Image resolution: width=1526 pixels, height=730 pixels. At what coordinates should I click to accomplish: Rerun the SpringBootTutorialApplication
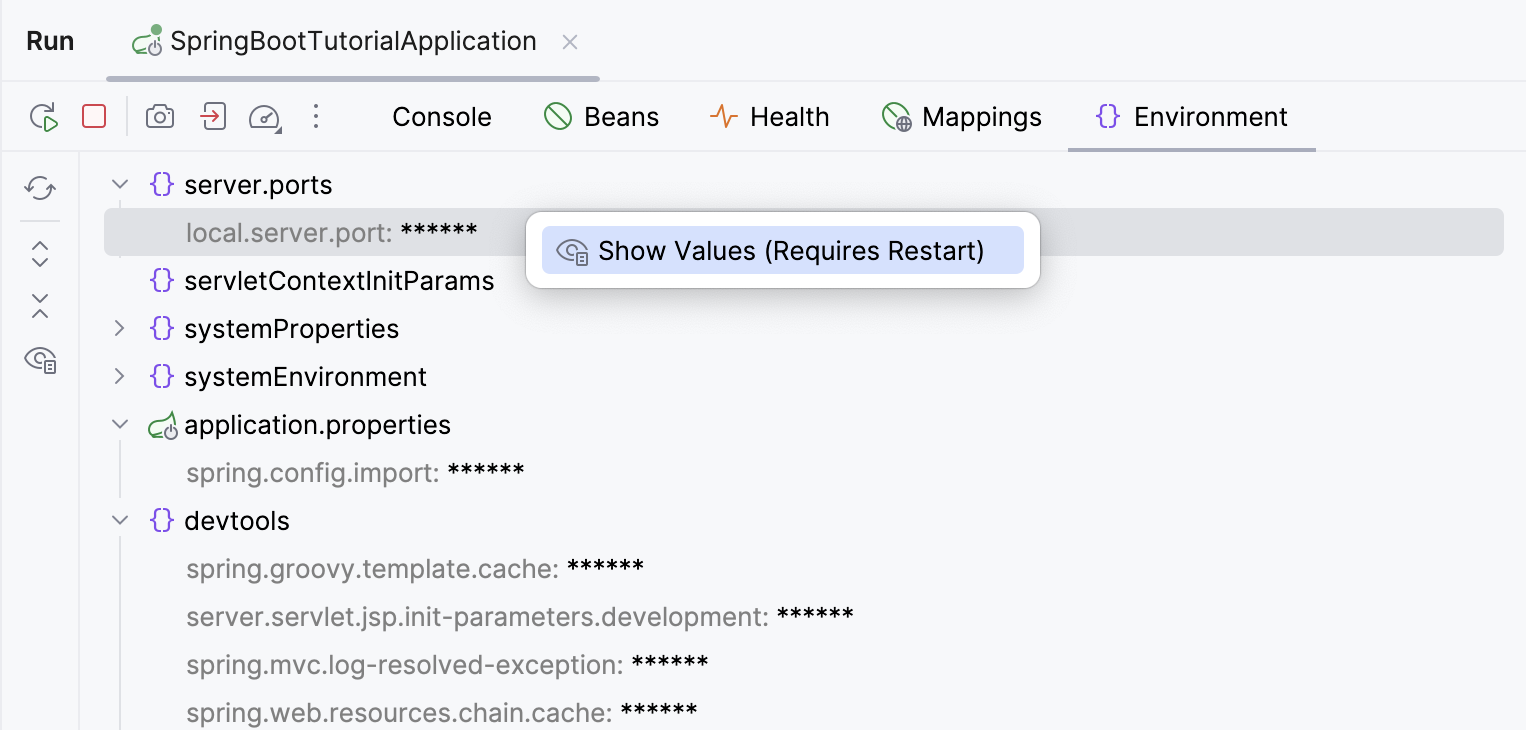[43, 117]
